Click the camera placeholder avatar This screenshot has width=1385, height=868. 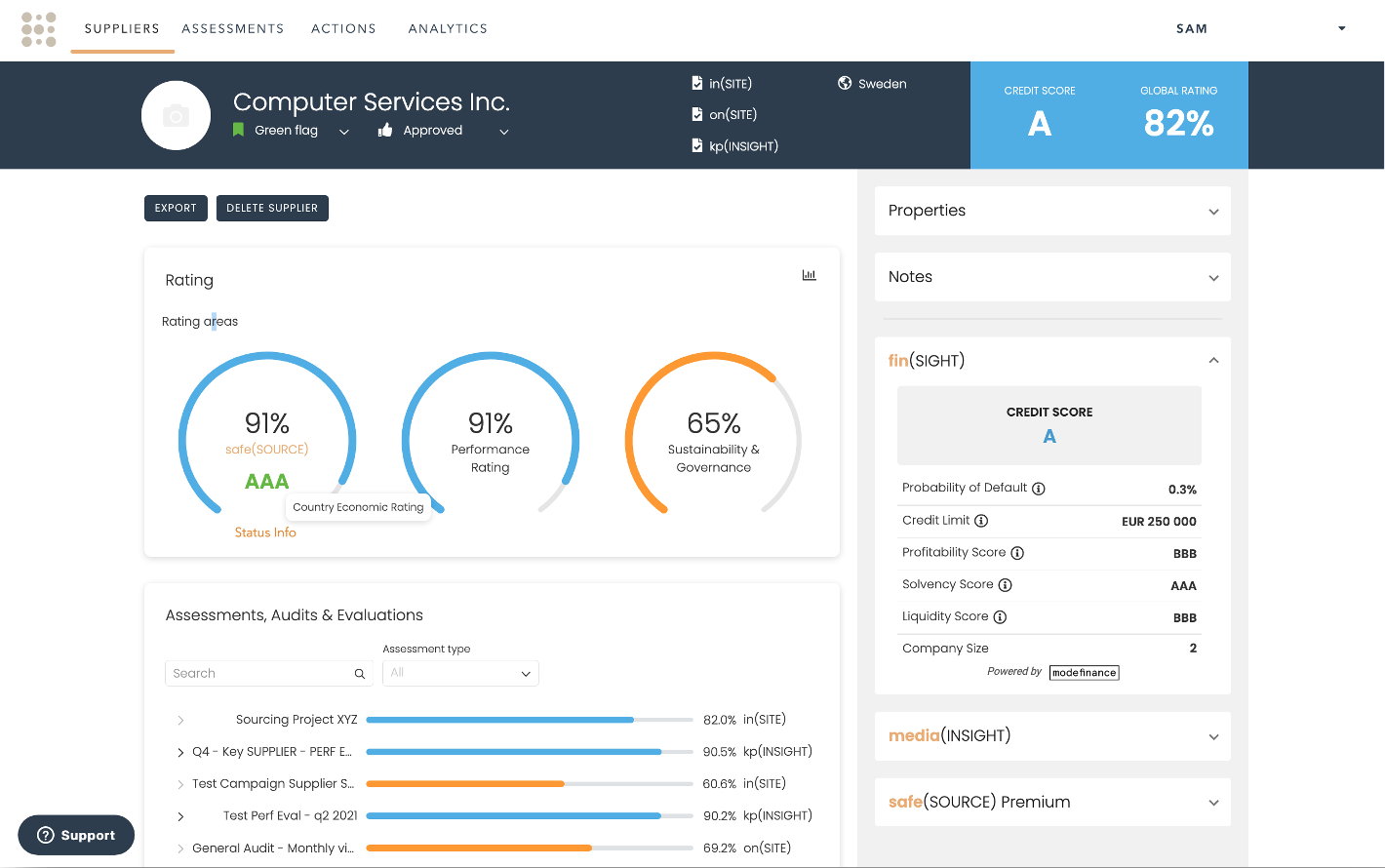pos(177,116)
